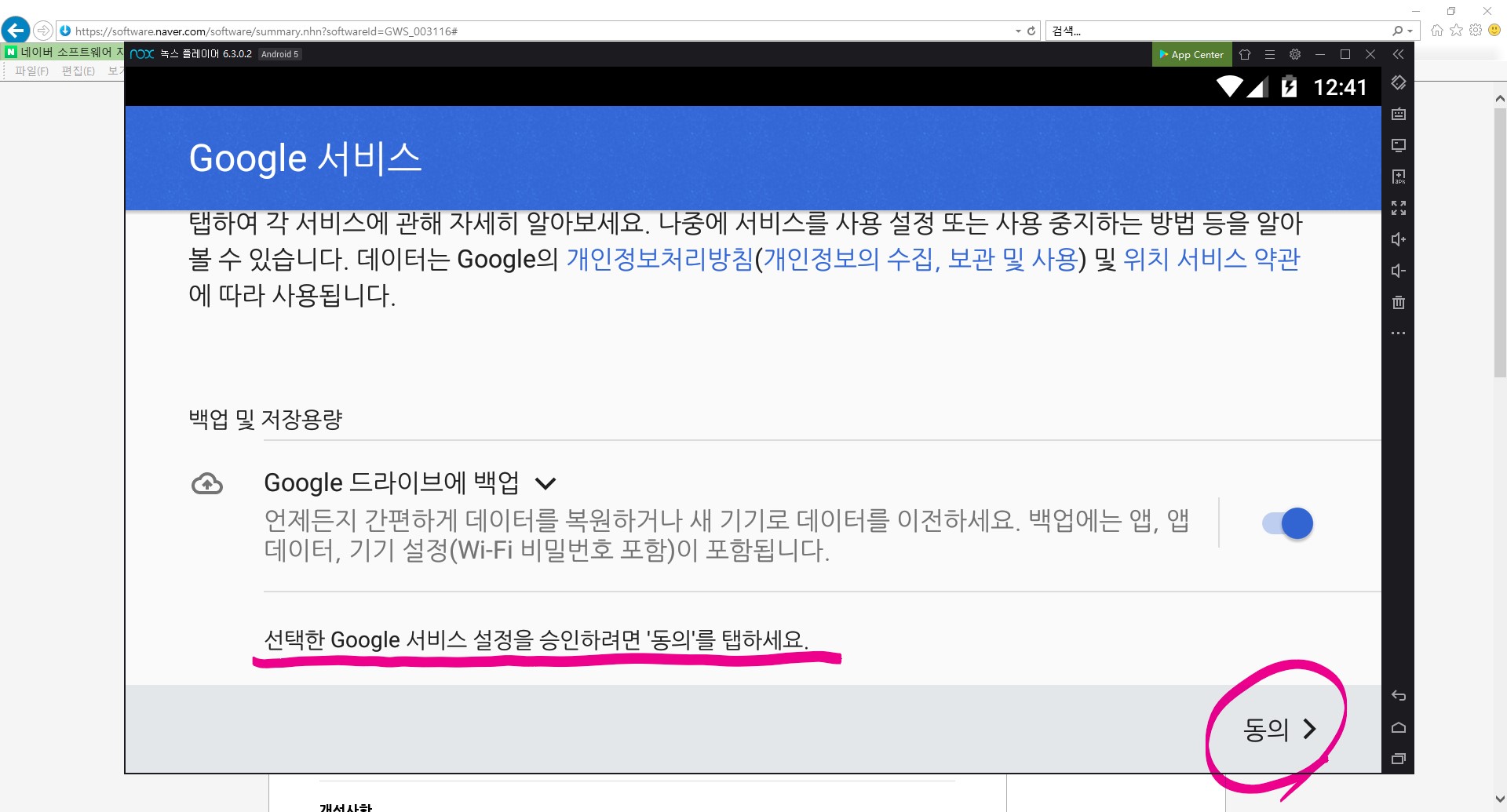The height and width of the screenshot is (812, 1507).
Task: Go back in the browser
Action: click(16, 31)
